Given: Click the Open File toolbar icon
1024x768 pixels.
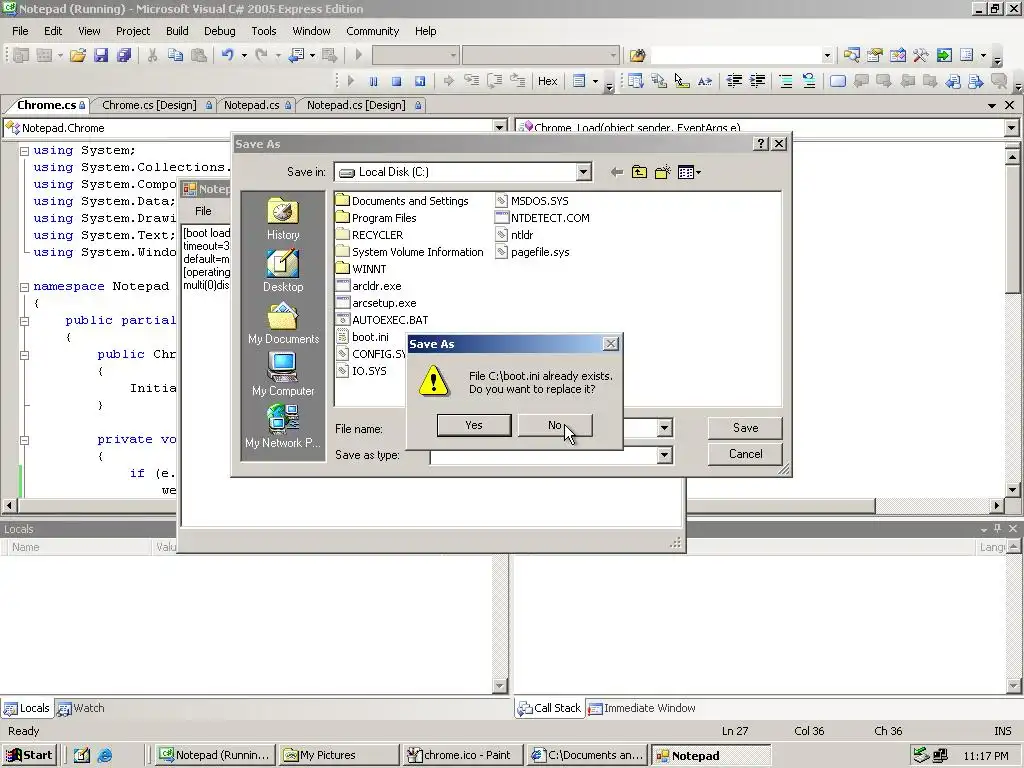Looking at the screenshot, I should tap(78, 56).
